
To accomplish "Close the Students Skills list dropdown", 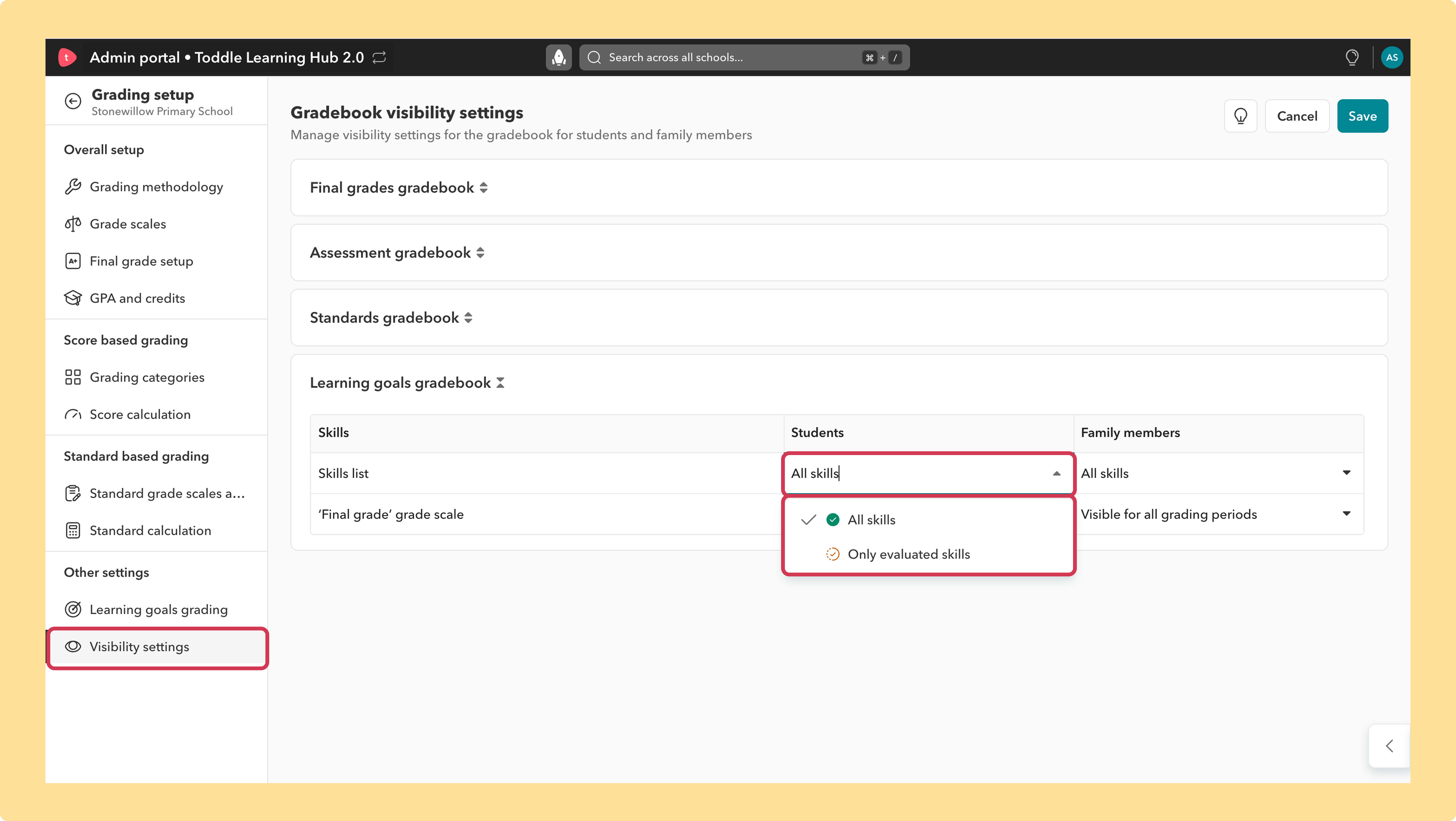I will tap(1056, 473).
